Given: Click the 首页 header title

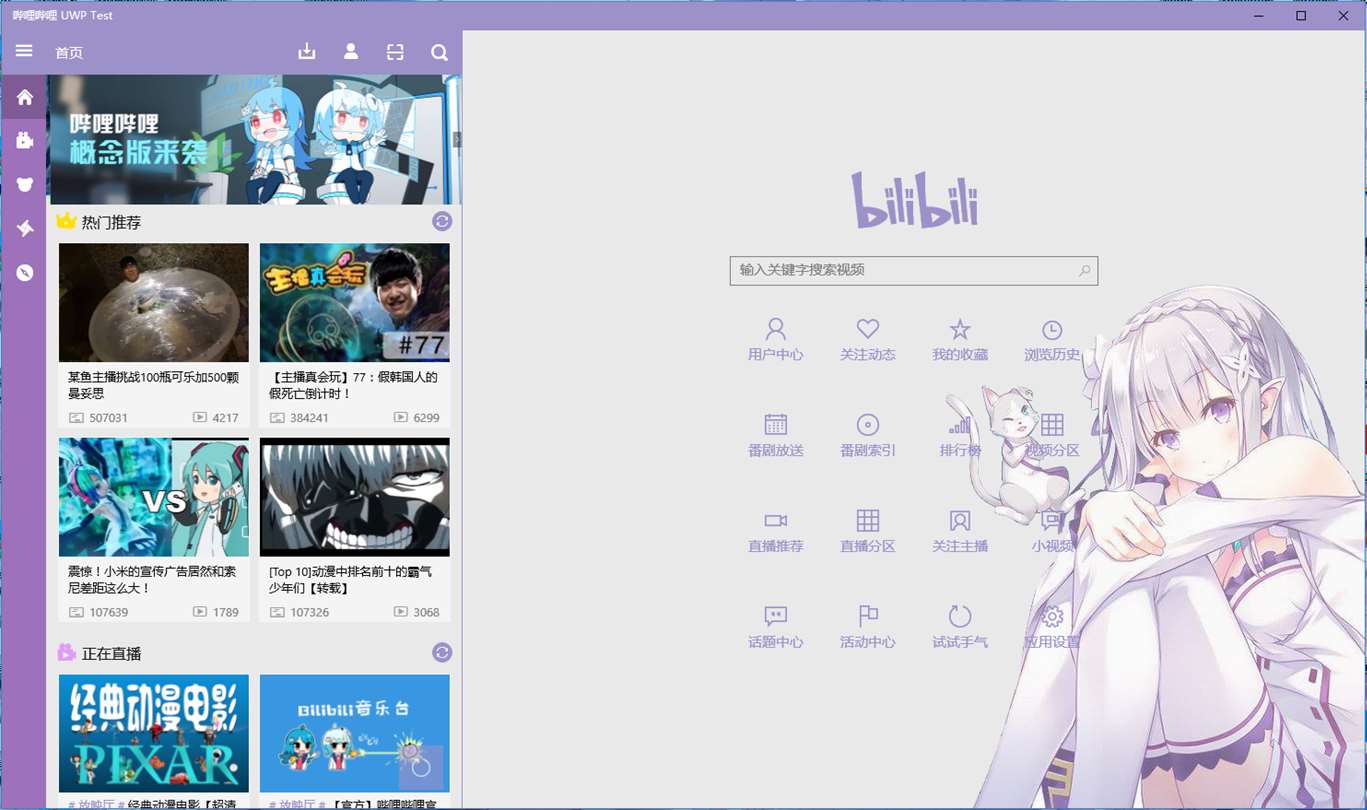Looking at the screenshot, I should [69, 52].
